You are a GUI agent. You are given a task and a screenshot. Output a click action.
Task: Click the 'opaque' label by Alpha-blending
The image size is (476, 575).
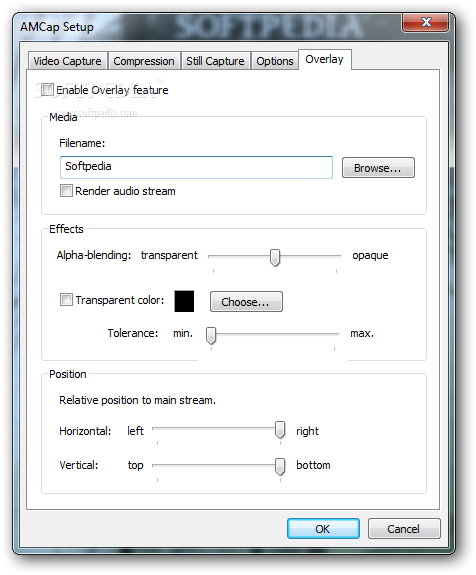point(370,256)
